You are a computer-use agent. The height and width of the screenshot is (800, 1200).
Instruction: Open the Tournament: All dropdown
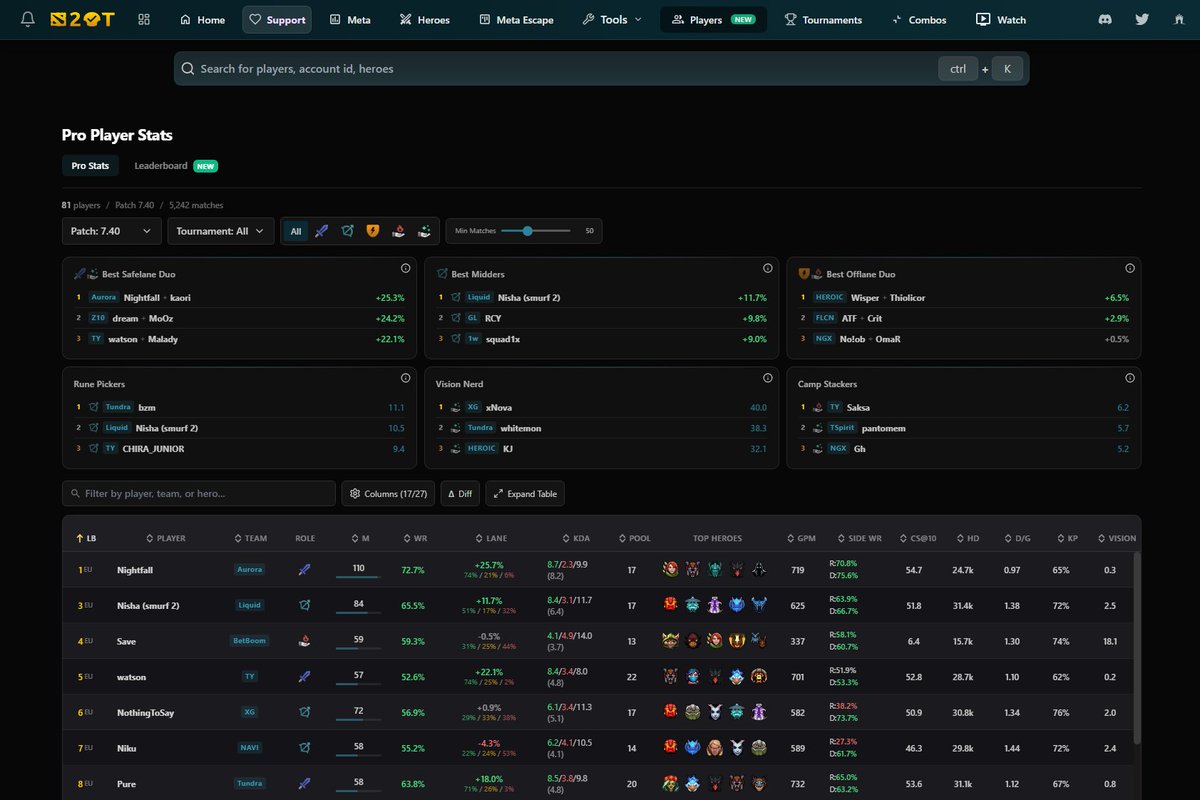(x=221, y=231)
